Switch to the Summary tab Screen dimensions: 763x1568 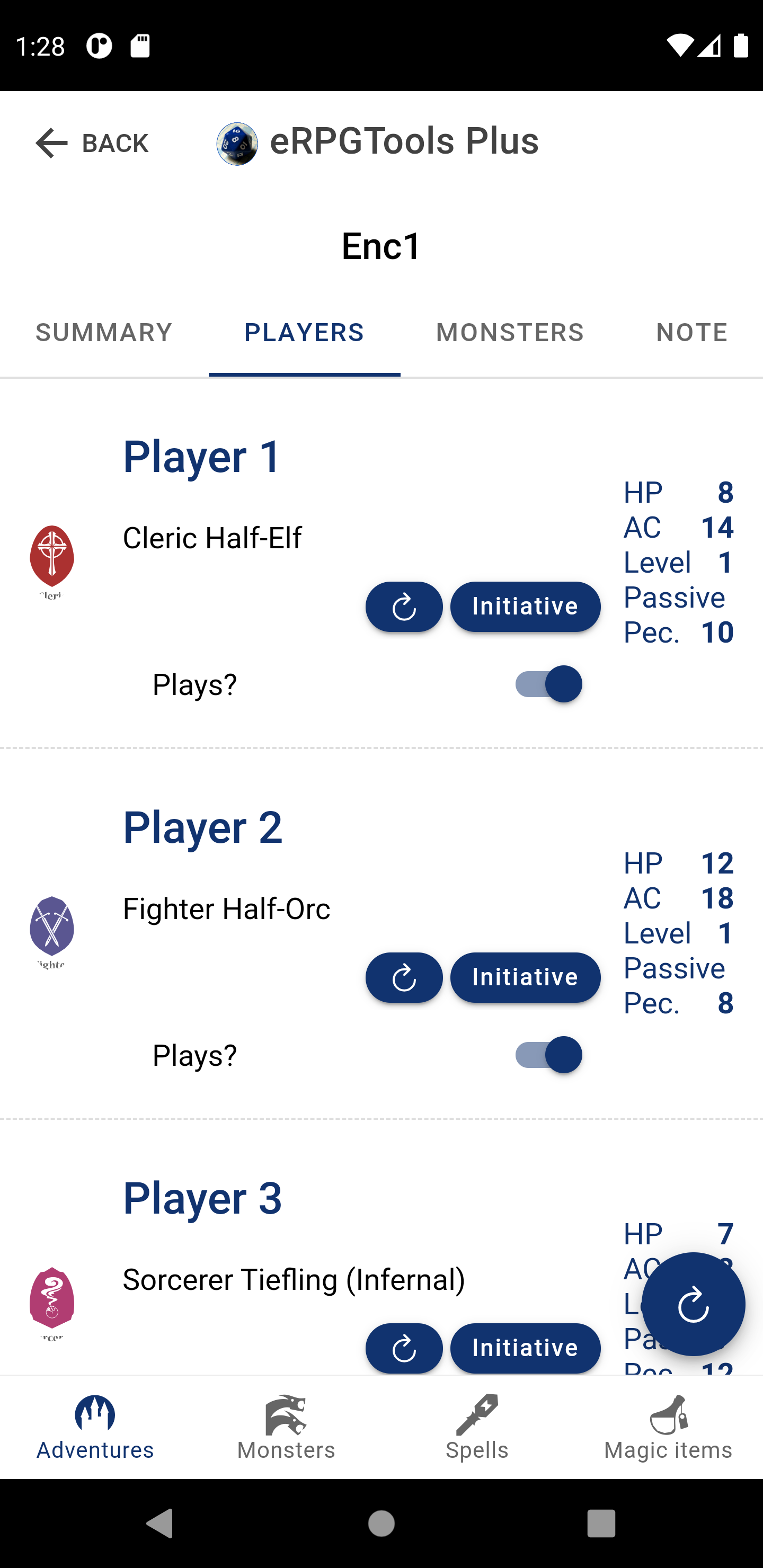point(104,332)
